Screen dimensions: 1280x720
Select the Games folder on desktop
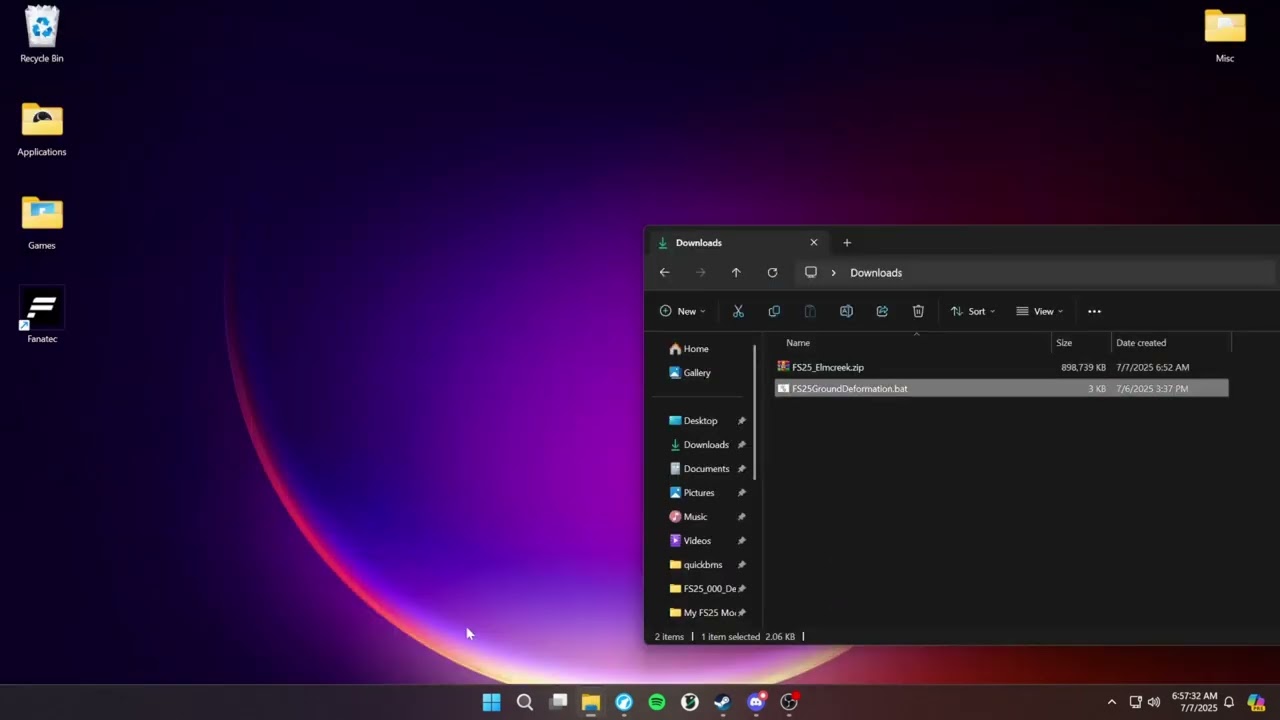[x=42, y=222]
